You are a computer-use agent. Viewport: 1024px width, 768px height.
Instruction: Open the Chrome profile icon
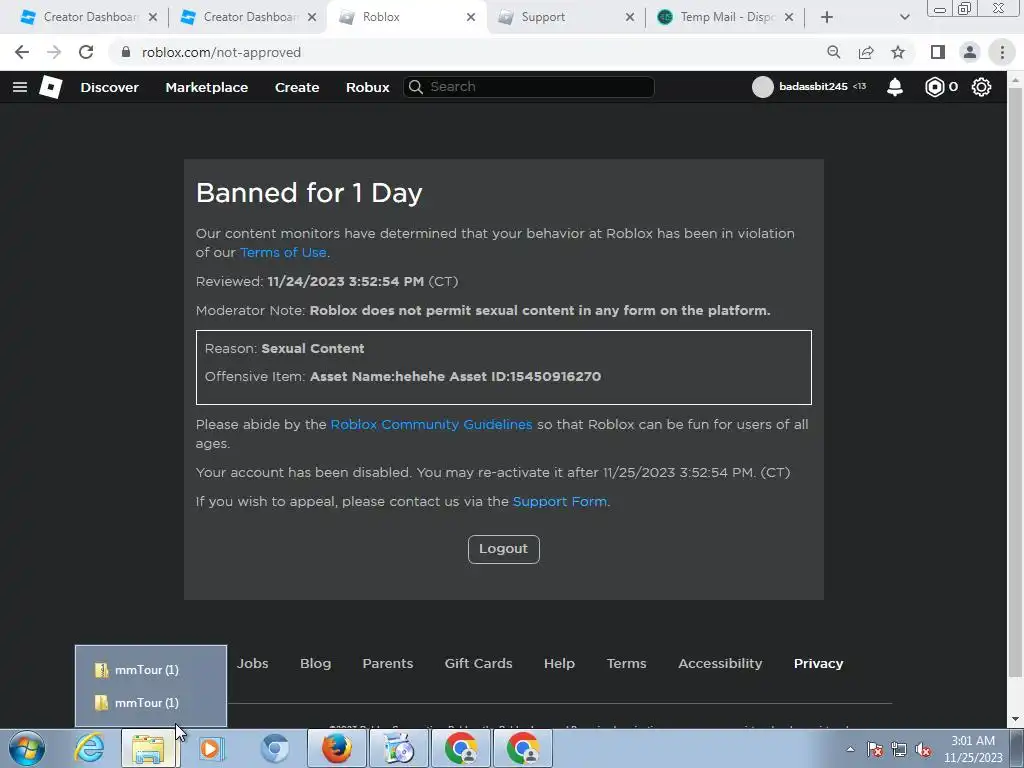(970, 52)
